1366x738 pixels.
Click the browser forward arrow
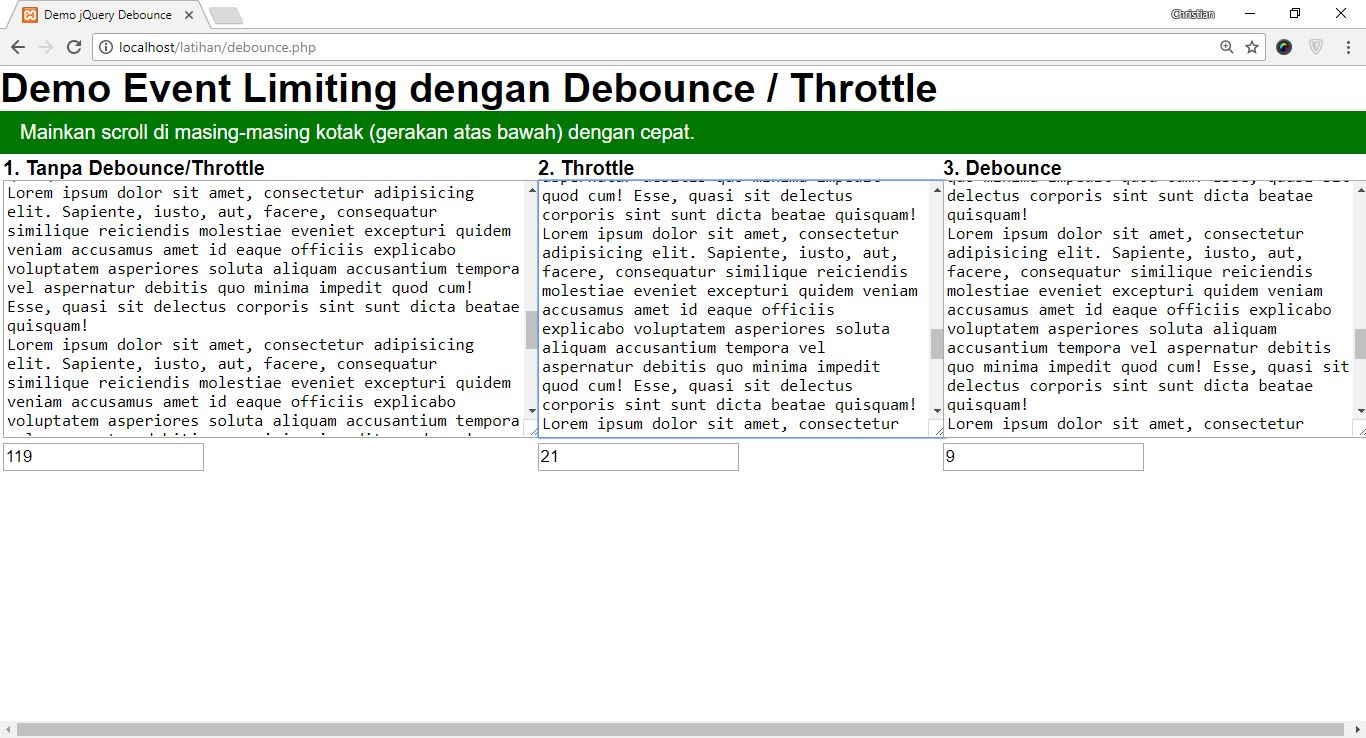tap(46, 47)
